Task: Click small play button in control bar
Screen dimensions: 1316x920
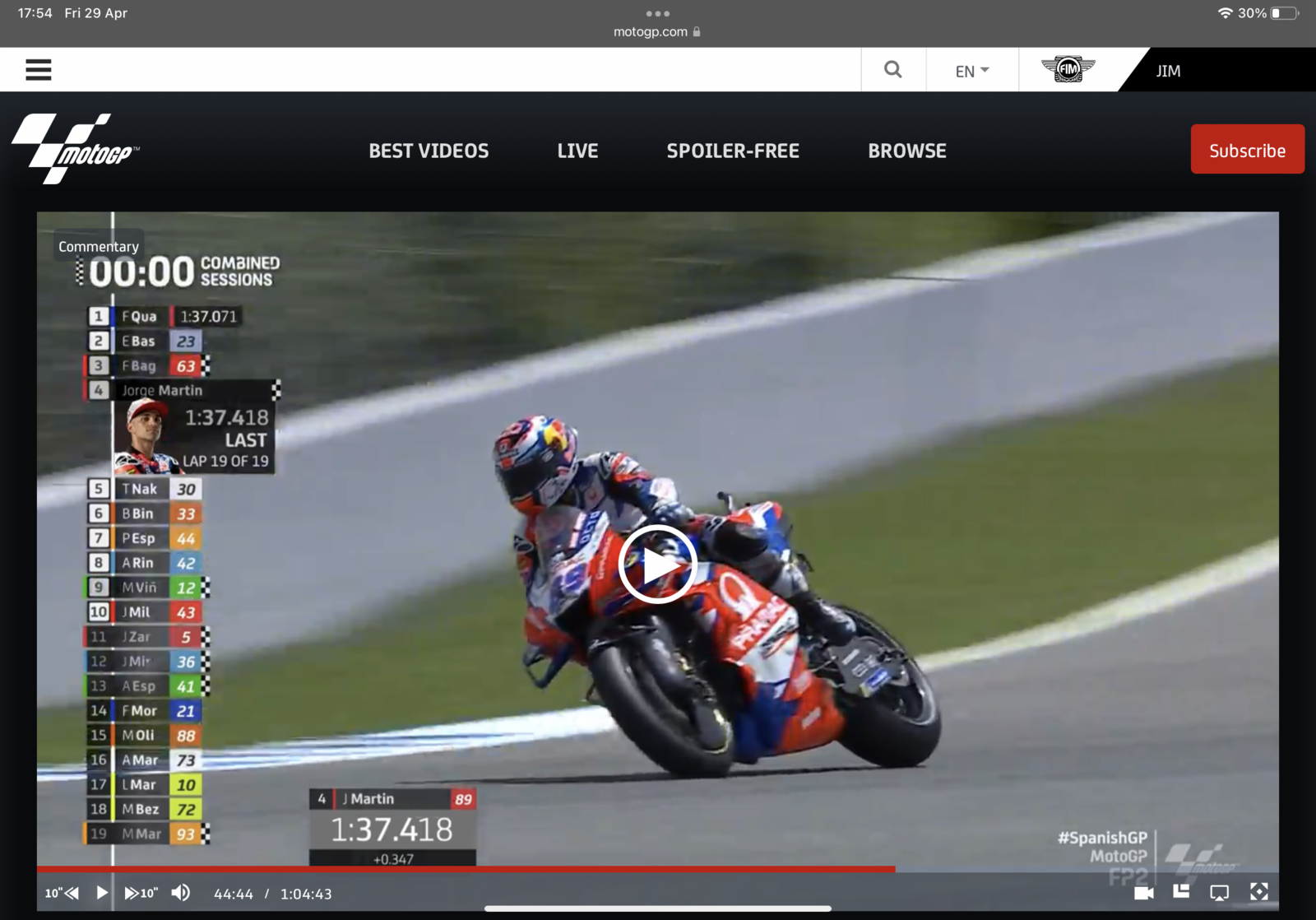Action: pos(101,893)
